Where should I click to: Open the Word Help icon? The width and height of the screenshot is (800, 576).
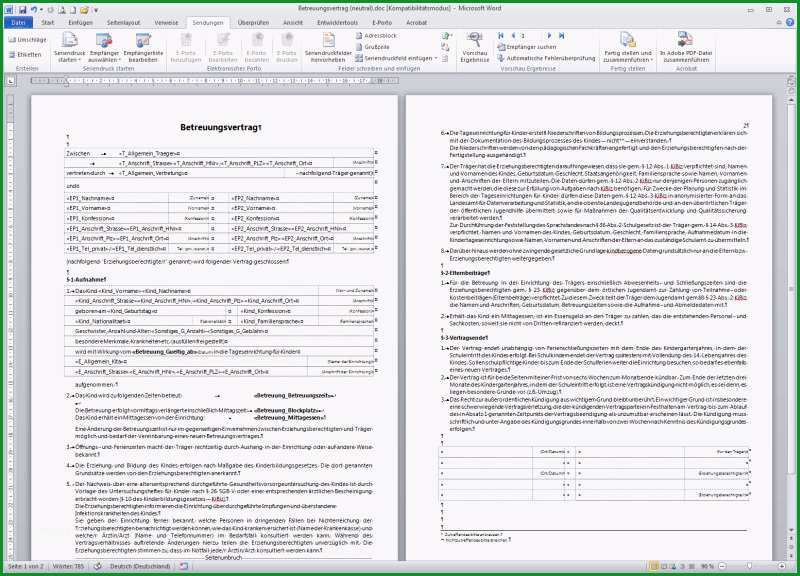tap(790, 22)
